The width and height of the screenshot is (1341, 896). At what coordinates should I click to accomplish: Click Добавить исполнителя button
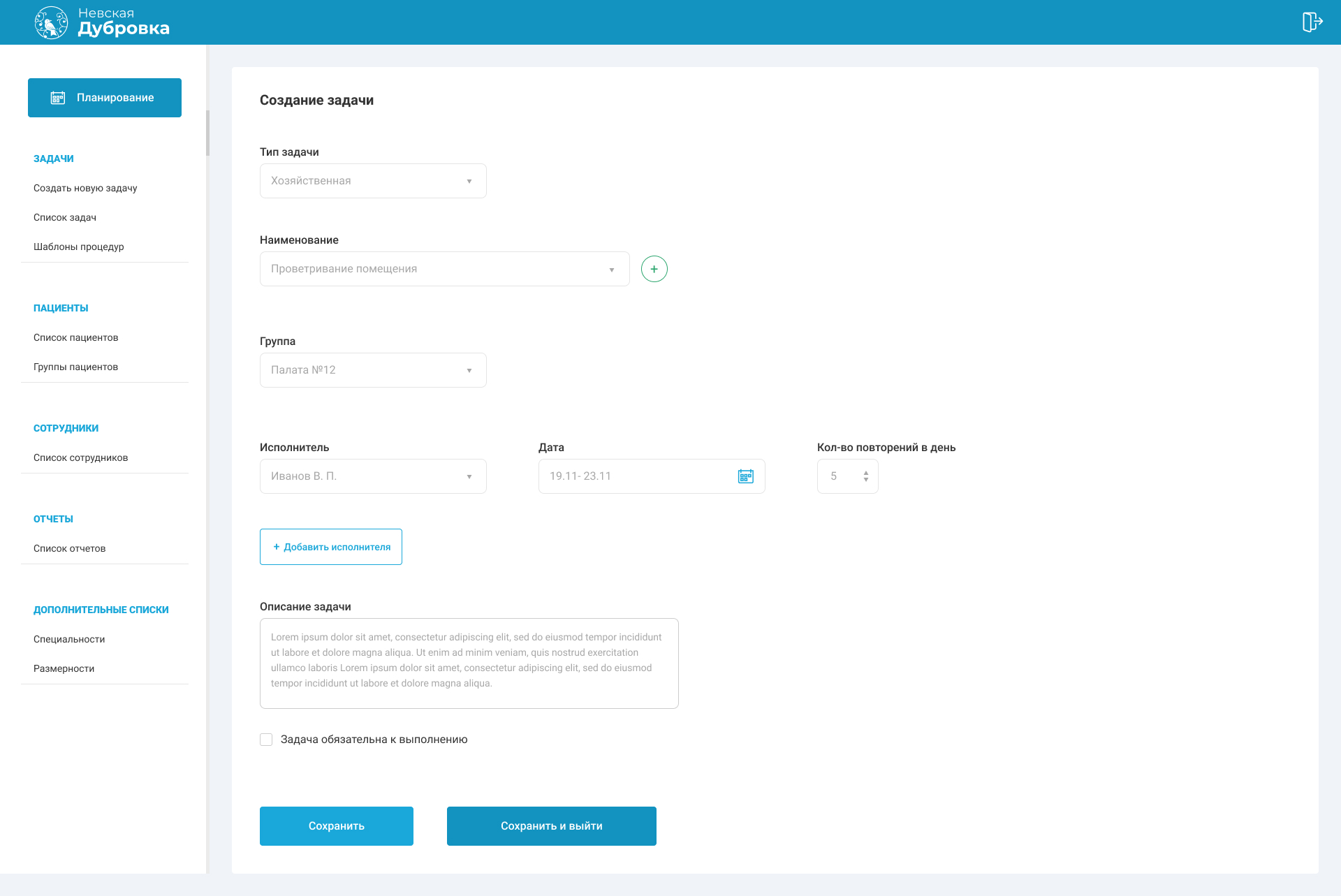(x=330, y=547)
